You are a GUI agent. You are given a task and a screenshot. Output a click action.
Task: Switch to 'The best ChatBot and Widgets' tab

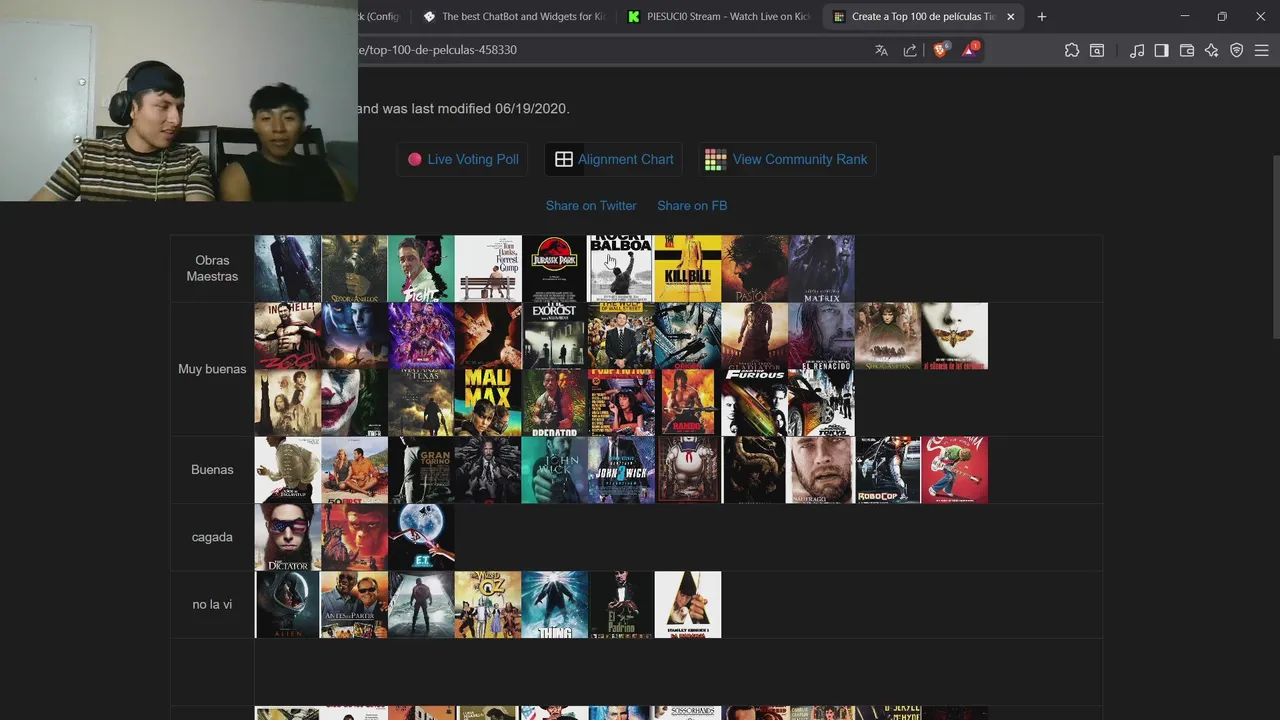[514, 16]
